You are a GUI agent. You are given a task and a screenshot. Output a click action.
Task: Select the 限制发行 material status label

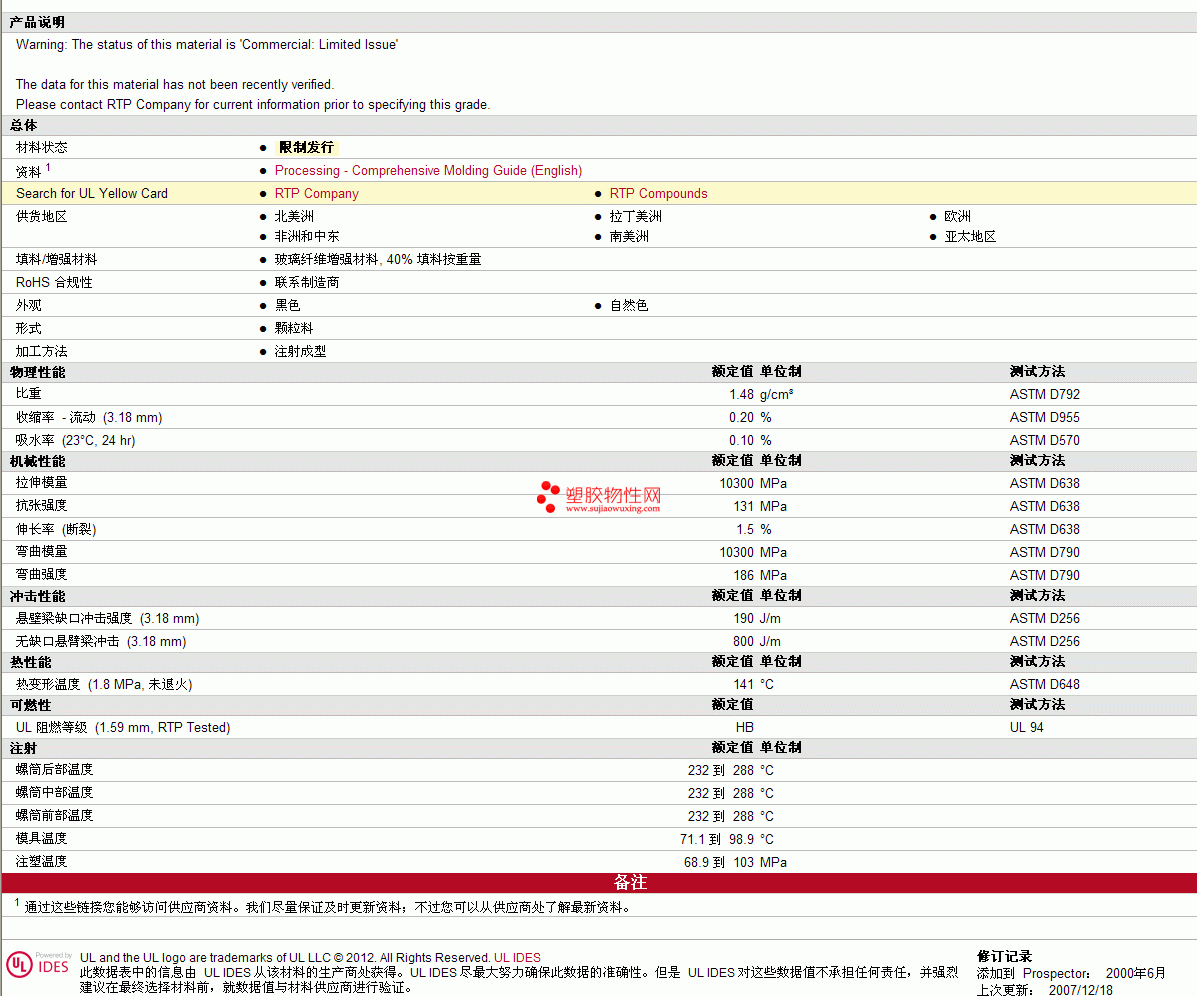pyautogui.click(x=306, y=147)
